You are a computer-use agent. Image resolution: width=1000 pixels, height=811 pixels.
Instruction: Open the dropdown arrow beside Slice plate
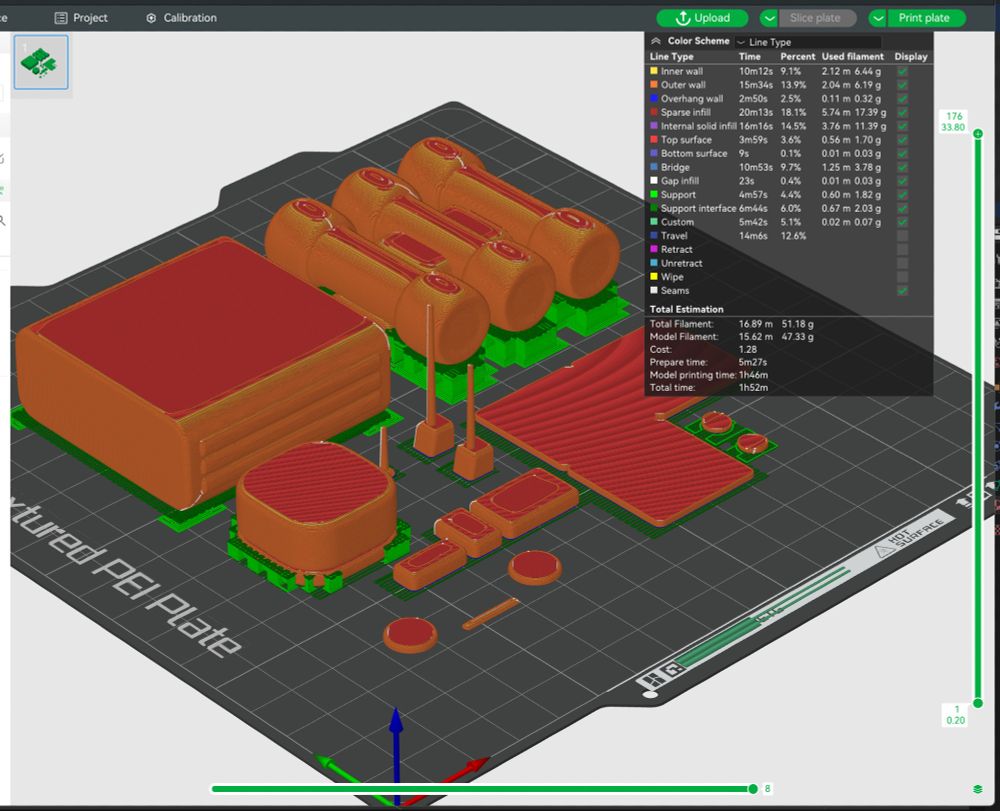(769, 18)
